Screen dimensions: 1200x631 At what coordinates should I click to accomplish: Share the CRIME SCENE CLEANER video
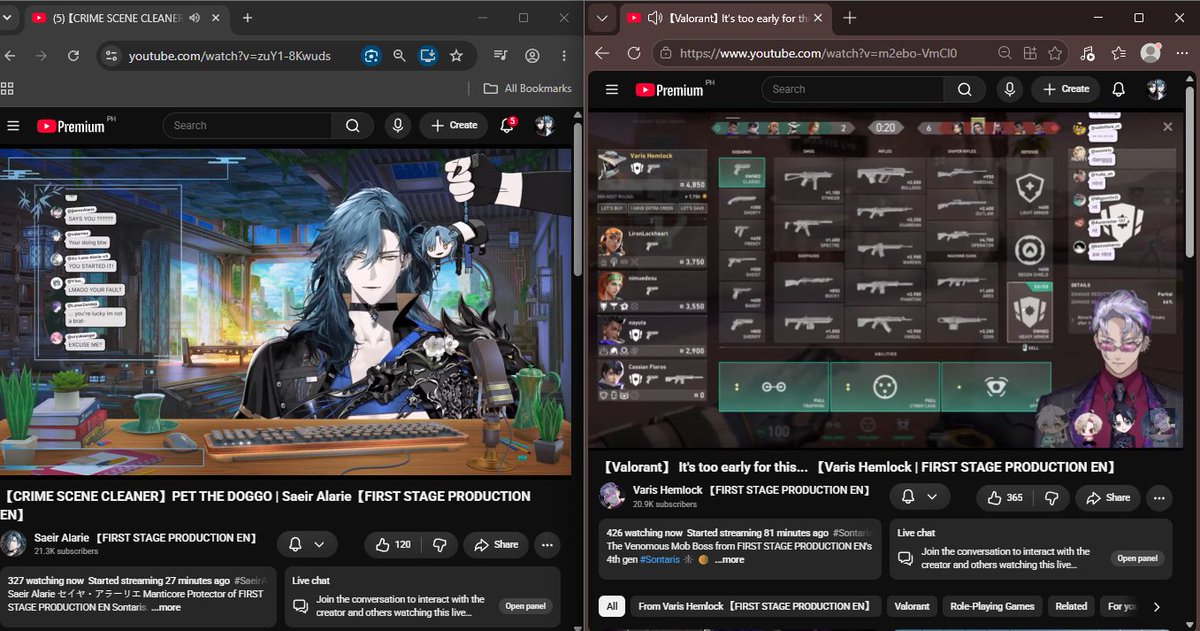point(496,545)
